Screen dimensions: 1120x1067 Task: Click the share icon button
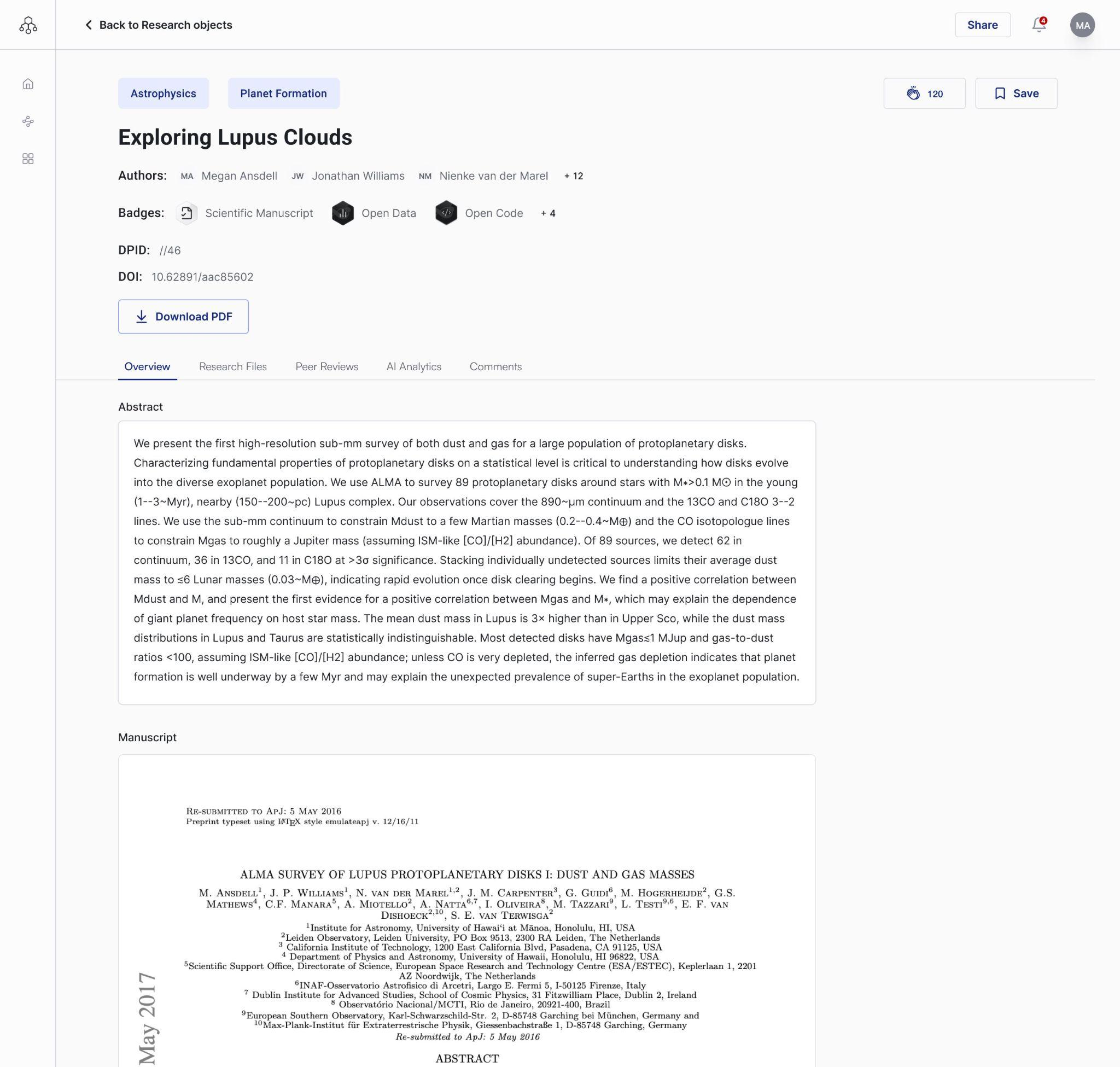(x=982, y=24)
